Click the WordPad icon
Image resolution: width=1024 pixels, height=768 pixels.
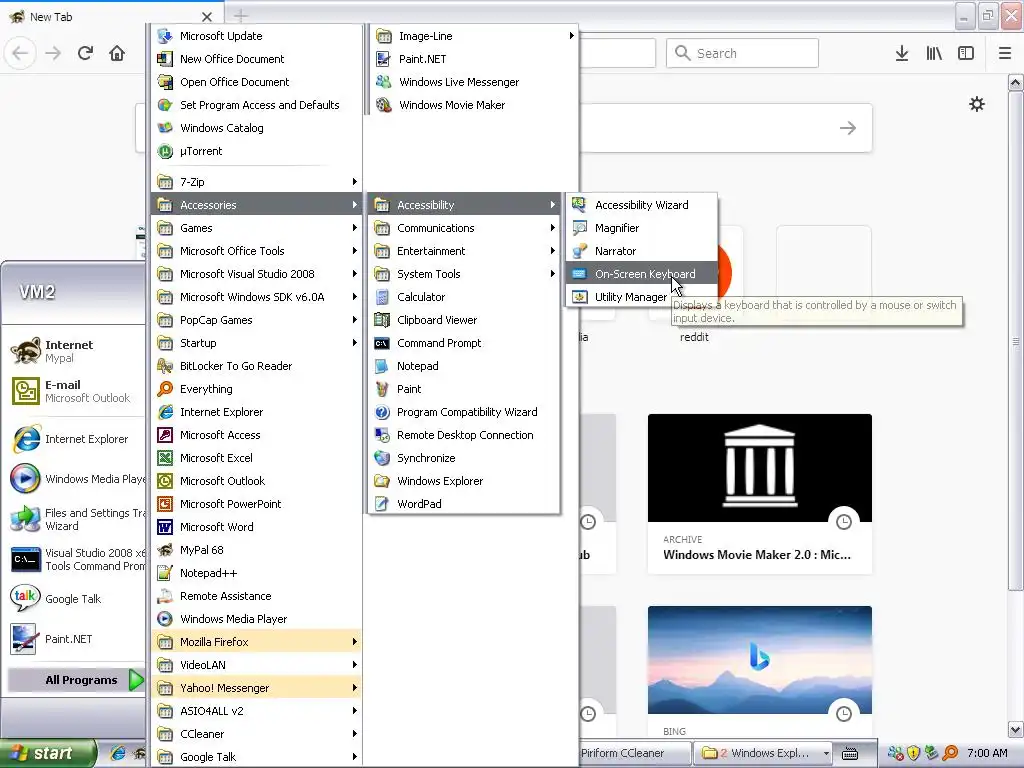tap(382, 504)
